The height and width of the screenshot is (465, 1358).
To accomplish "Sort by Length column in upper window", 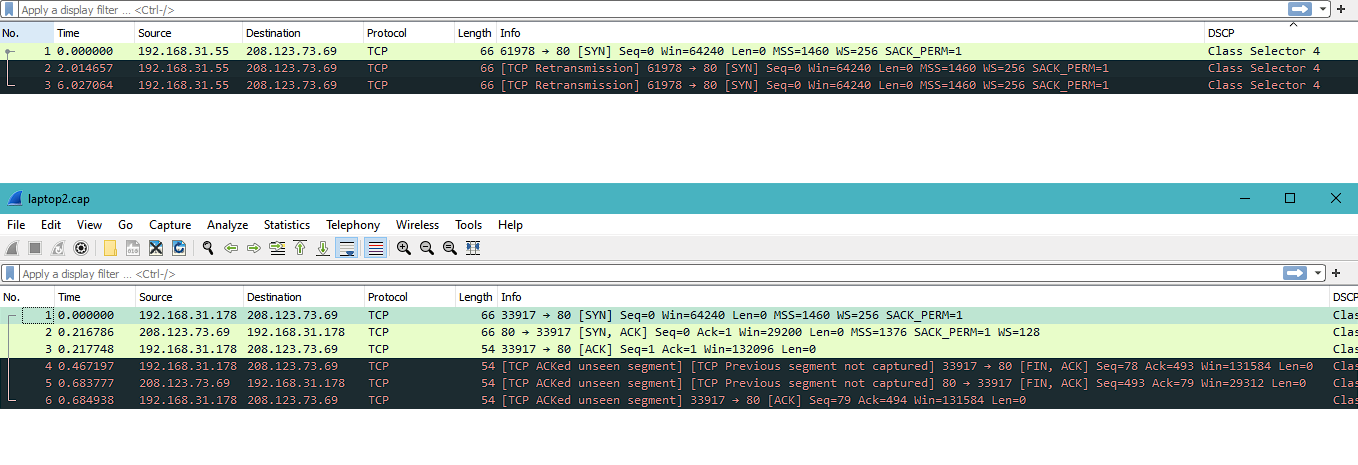I will click(474, 33).
